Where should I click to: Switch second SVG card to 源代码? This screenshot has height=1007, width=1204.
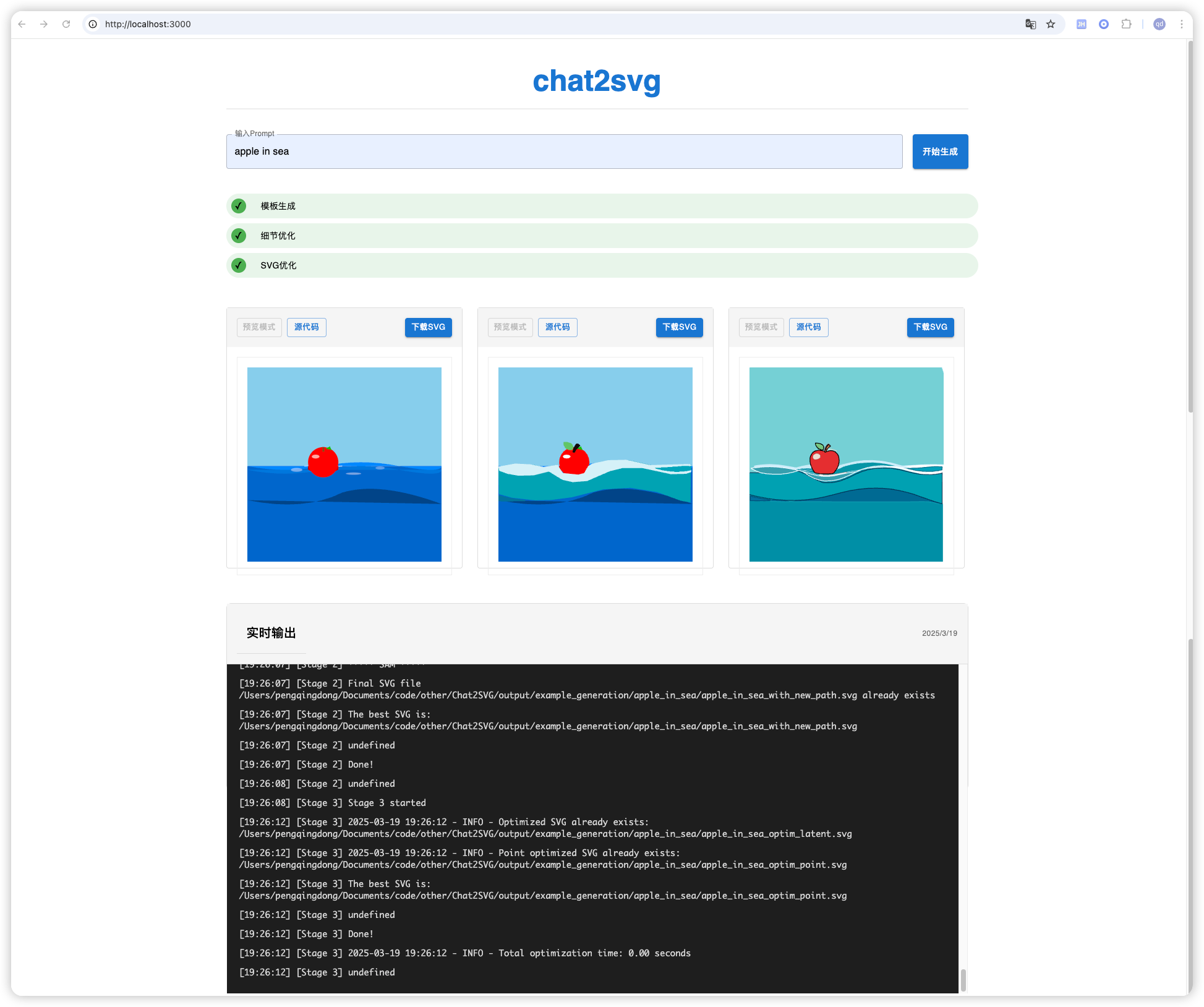pos(558,327)
